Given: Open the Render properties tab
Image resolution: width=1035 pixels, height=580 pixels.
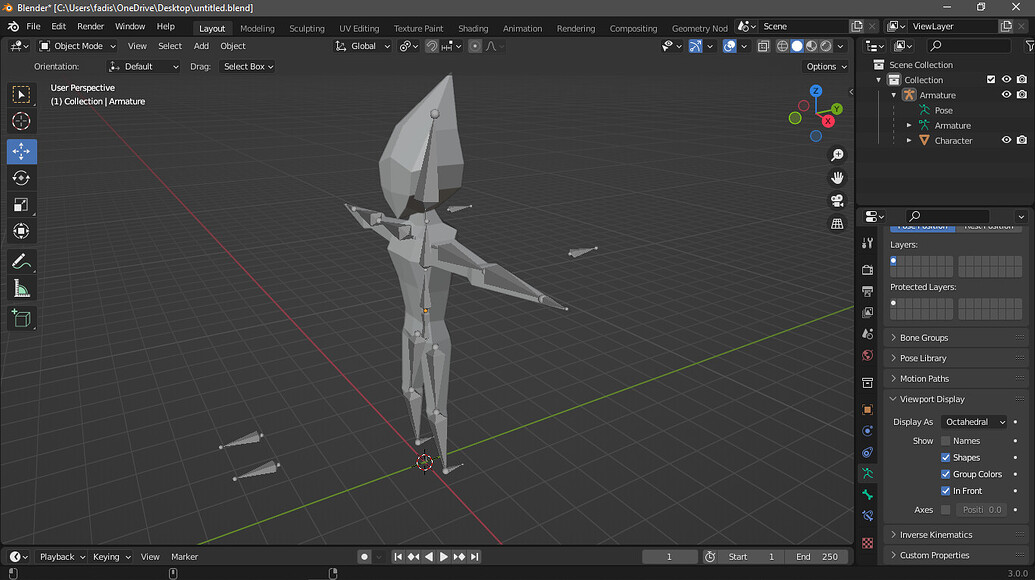Looking at the screenshot, I should (x=867, y=270).
